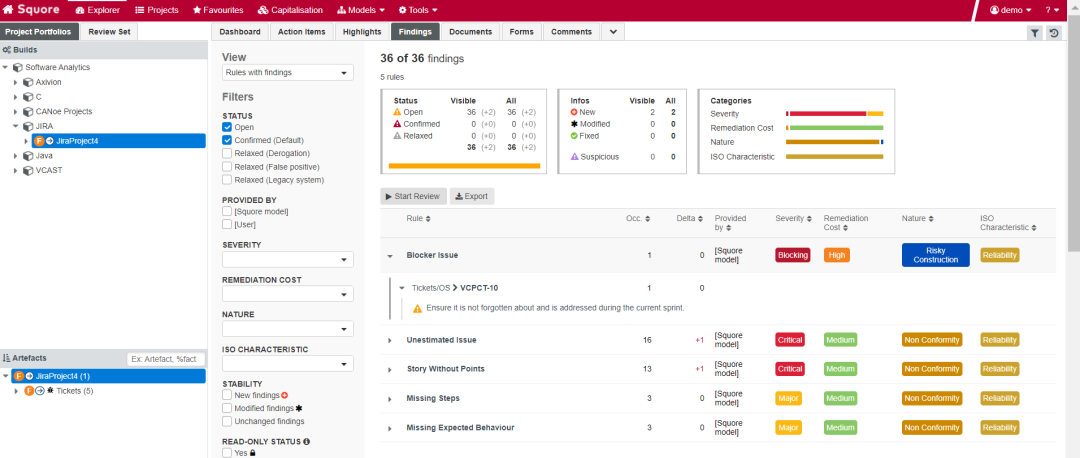This screenshot has height=458, width=1080.
Task: Uncheck Confirmed (Default) status filter
Action: pos(227,140)
